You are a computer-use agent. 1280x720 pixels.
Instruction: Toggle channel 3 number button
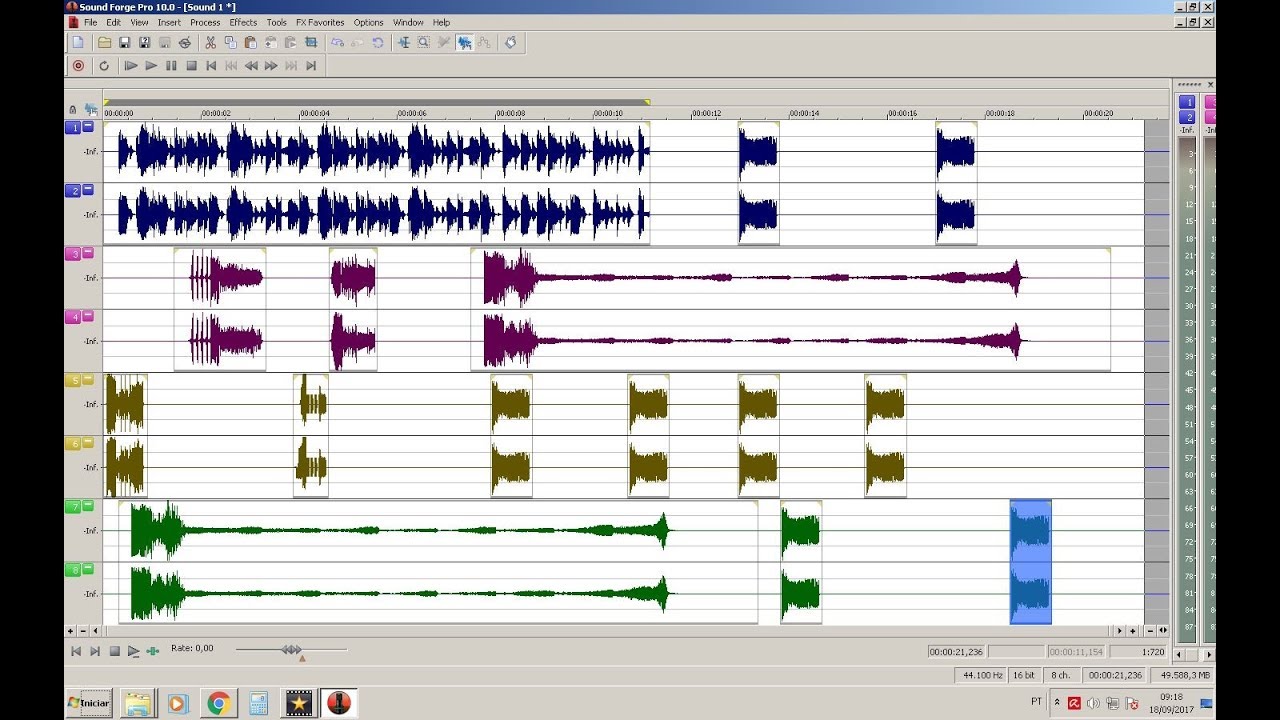point(73,253)
